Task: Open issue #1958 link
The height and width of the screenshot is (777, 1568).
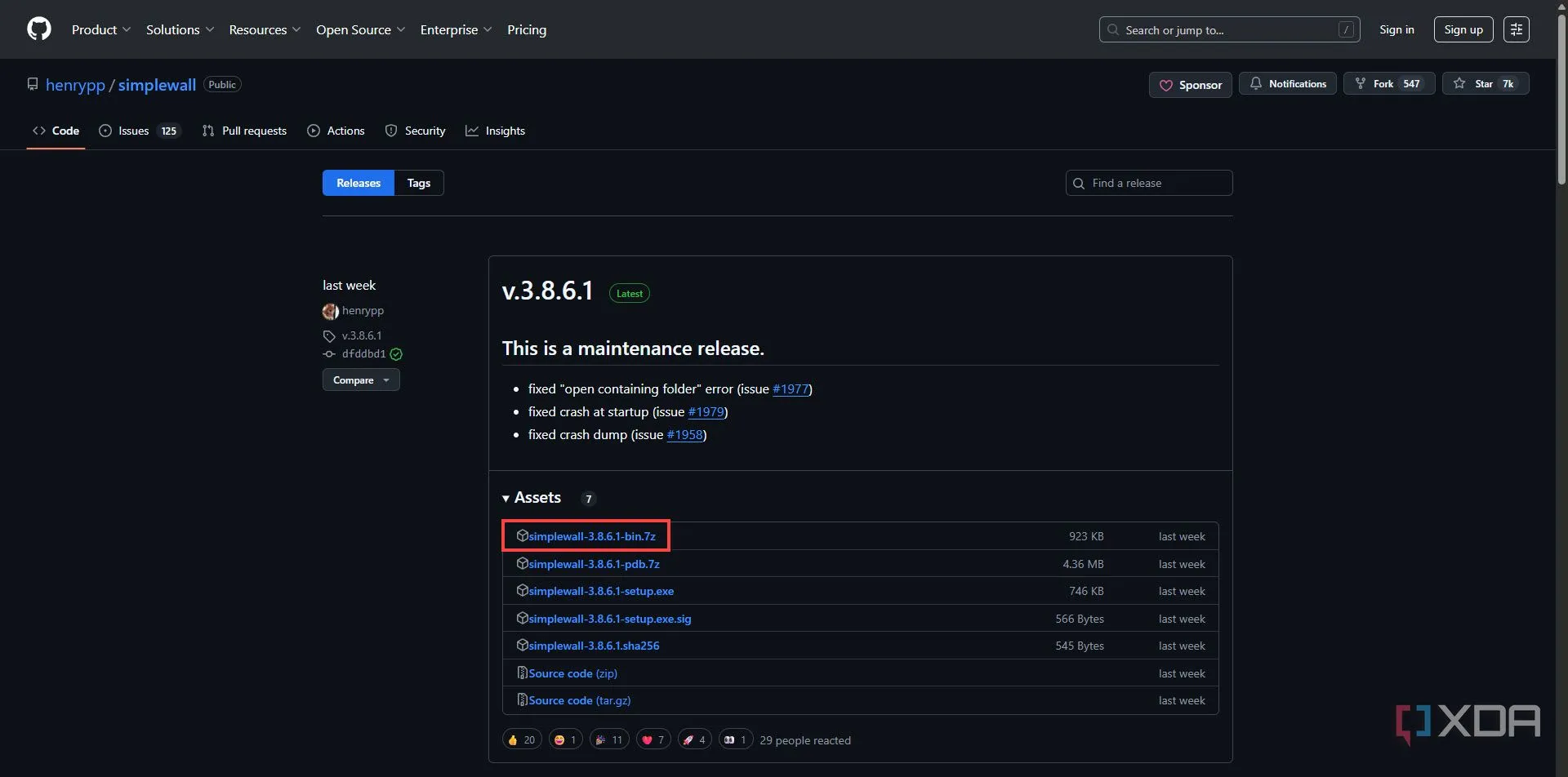Action: tap(684, 434)
